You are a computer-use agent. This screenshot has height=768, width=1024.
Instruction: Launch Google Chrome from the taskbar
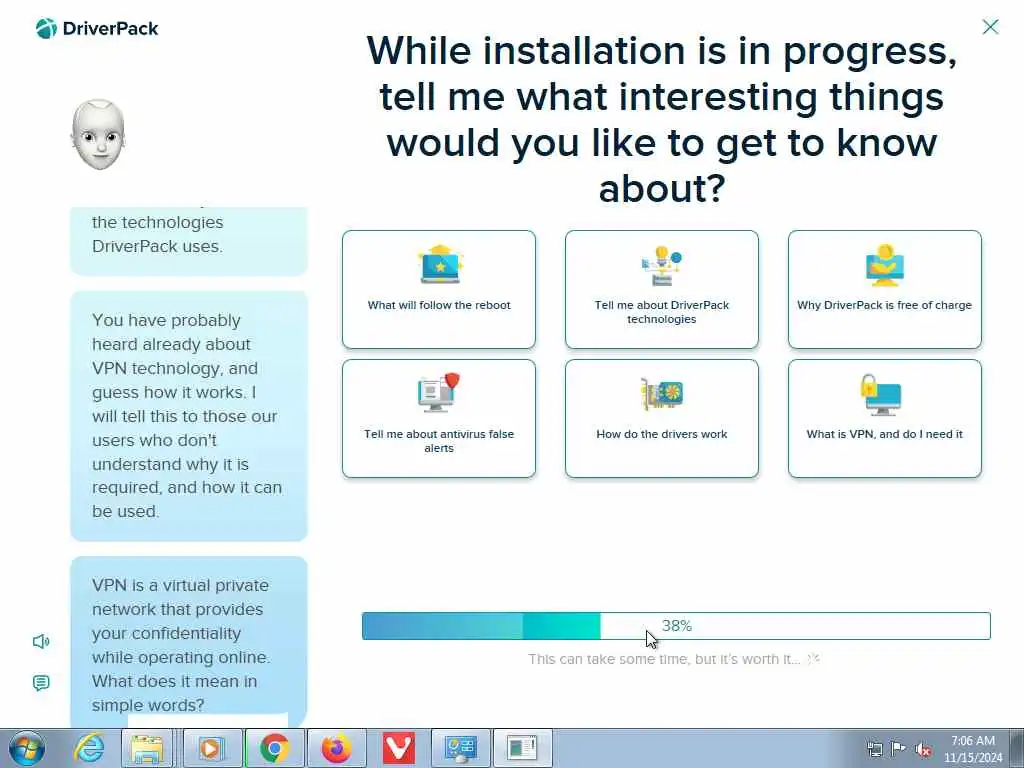pyautogui.click(x=274, y=748)
